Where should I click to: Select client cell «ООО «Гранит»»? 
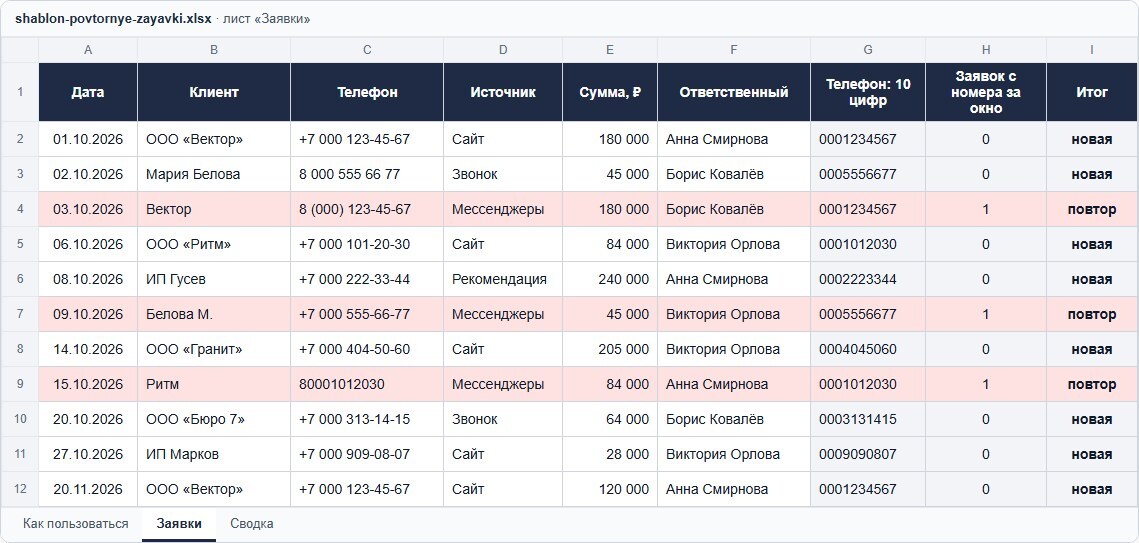(214, 349)
